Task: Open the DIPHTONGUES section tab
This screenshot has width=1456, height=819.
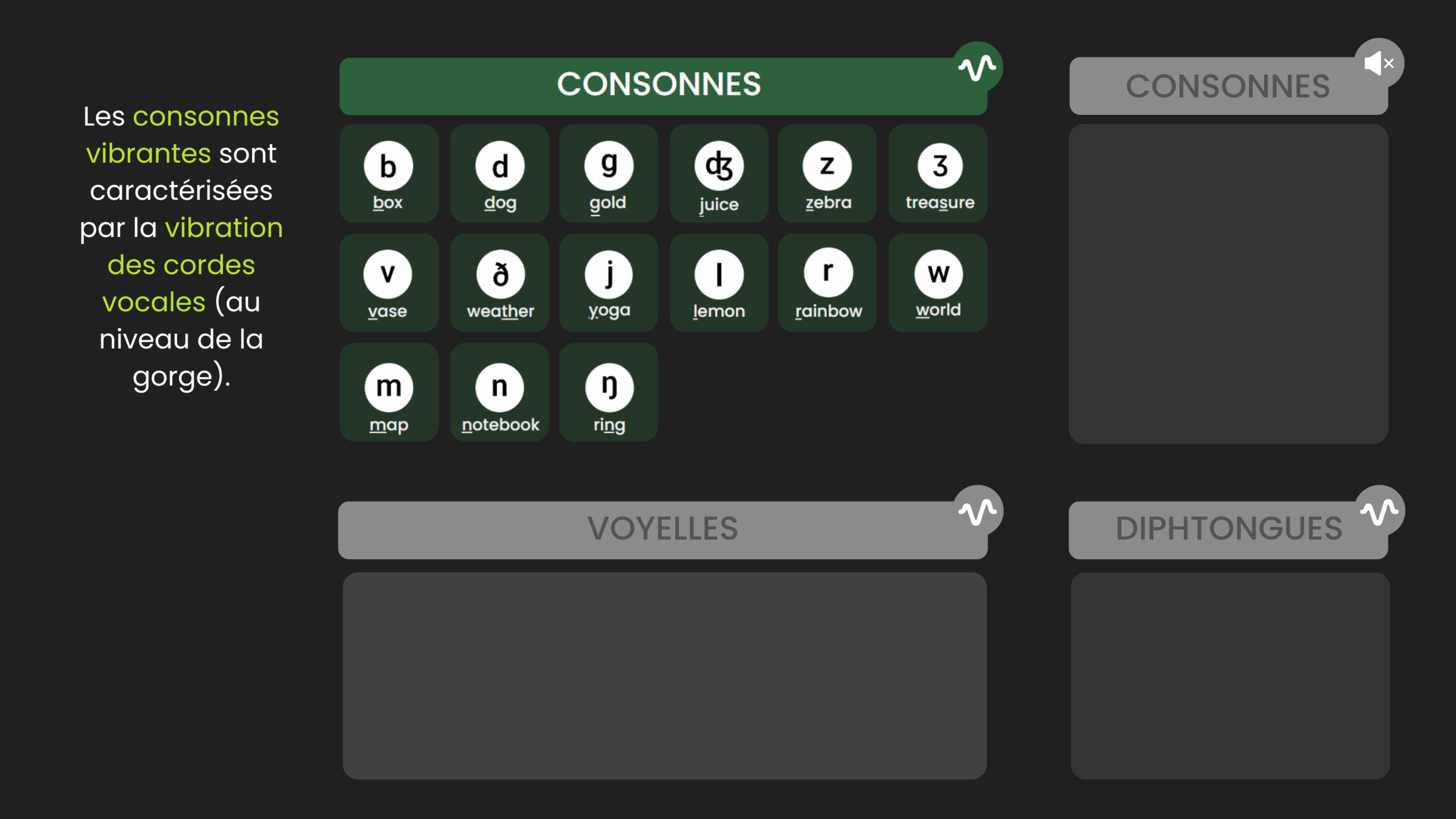Action: pos(1228,530)
